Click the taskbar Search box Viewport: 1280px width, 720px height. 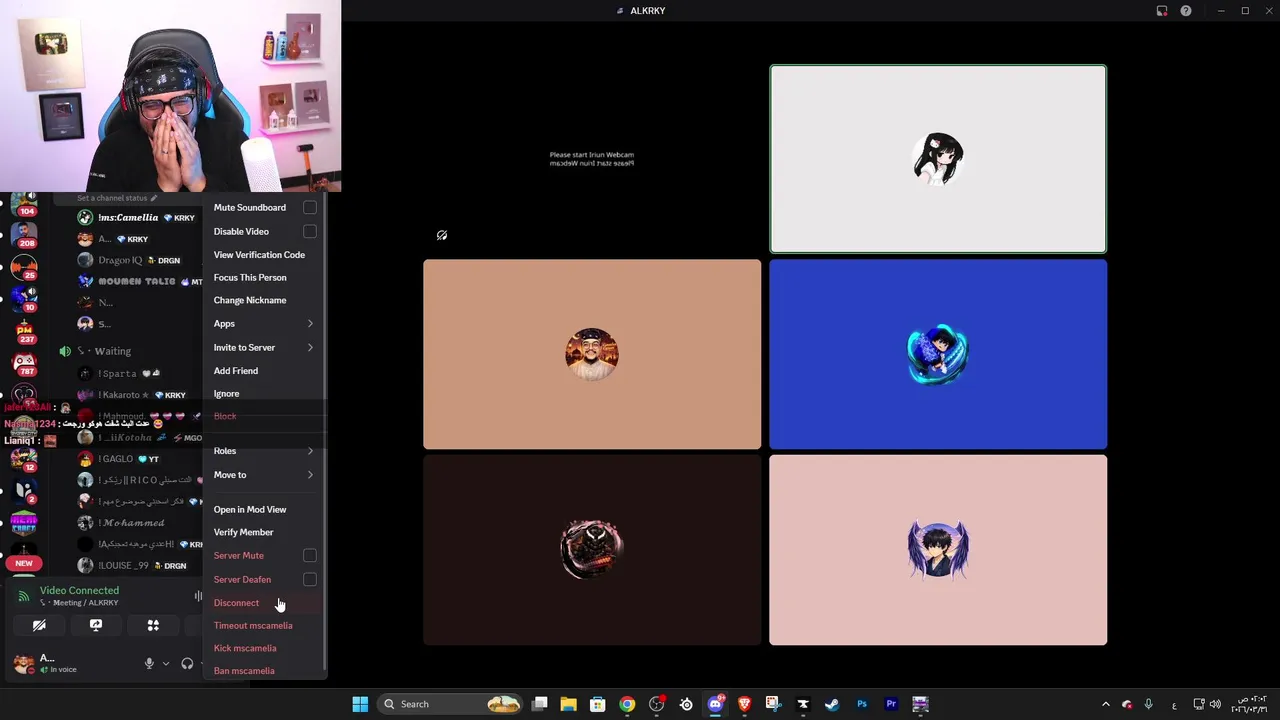tap(451, 704)
